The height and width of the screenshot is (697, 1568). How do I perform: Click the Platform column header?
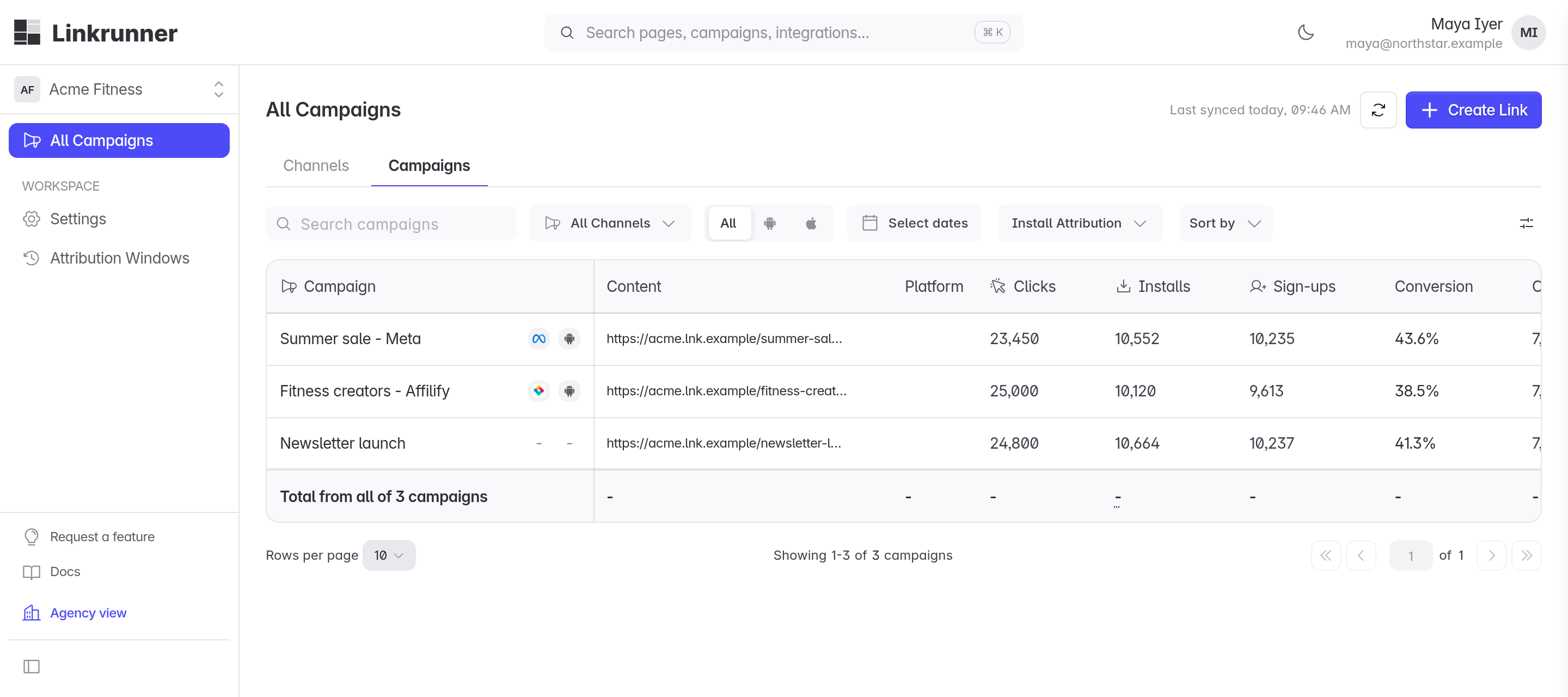934,286
